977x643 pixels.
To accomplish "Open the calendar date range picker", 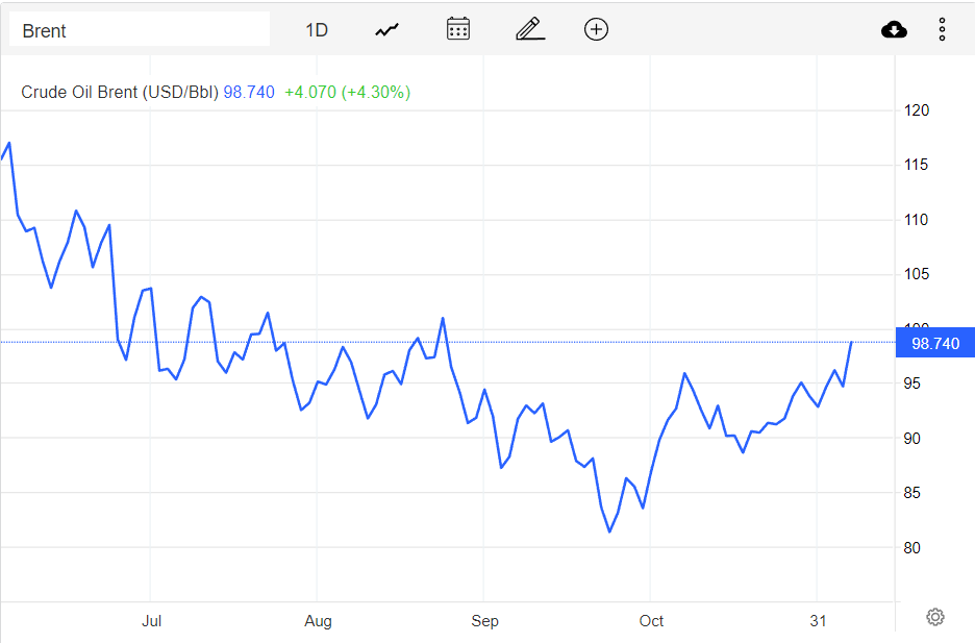I will click(x=458, y=29).
